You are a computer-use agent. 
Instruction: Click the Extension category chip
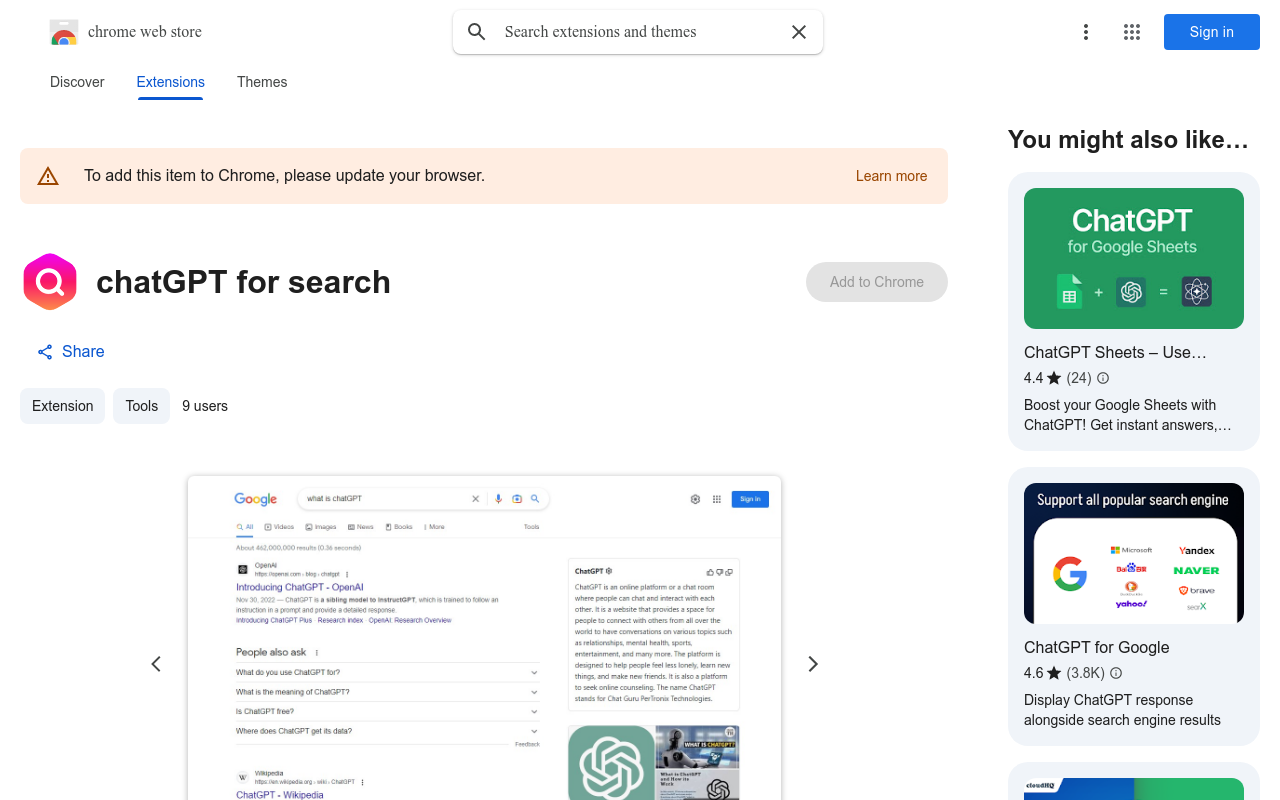pyautogui.click(x=62, y=406)
